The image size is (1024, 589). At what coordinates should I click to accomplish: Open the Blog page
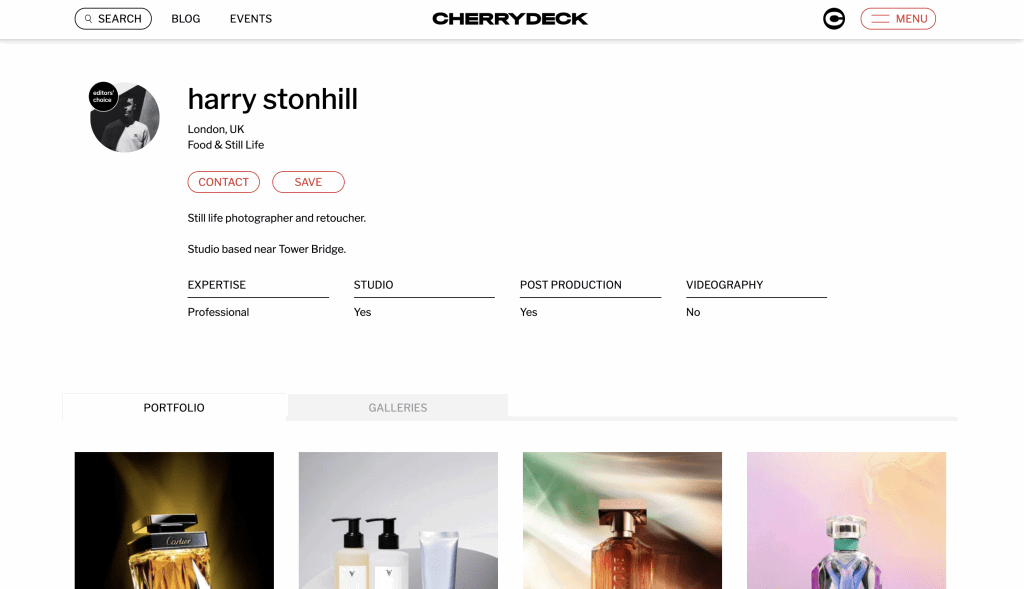[x=185, y=19]
